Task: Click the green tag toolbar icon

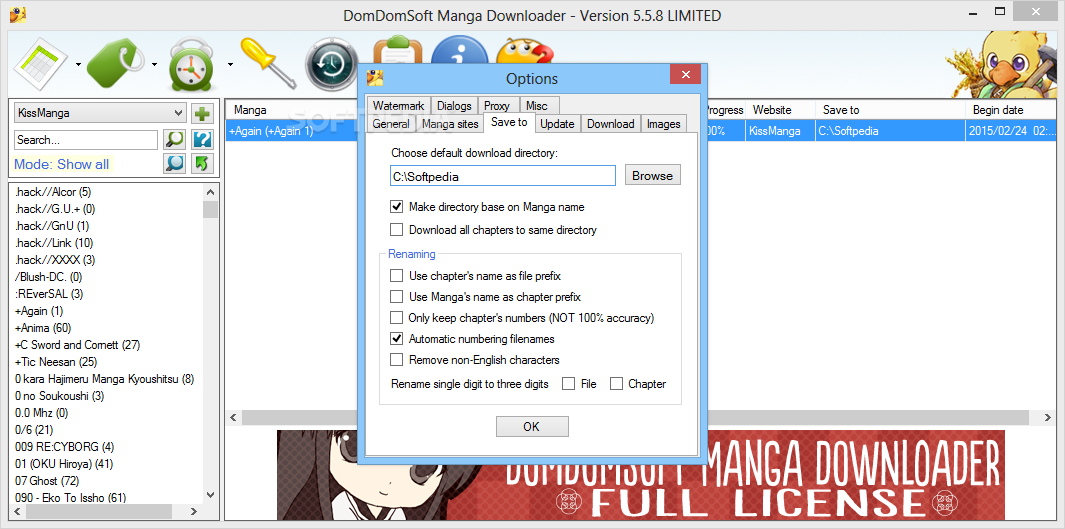Action: coord(116,65)
